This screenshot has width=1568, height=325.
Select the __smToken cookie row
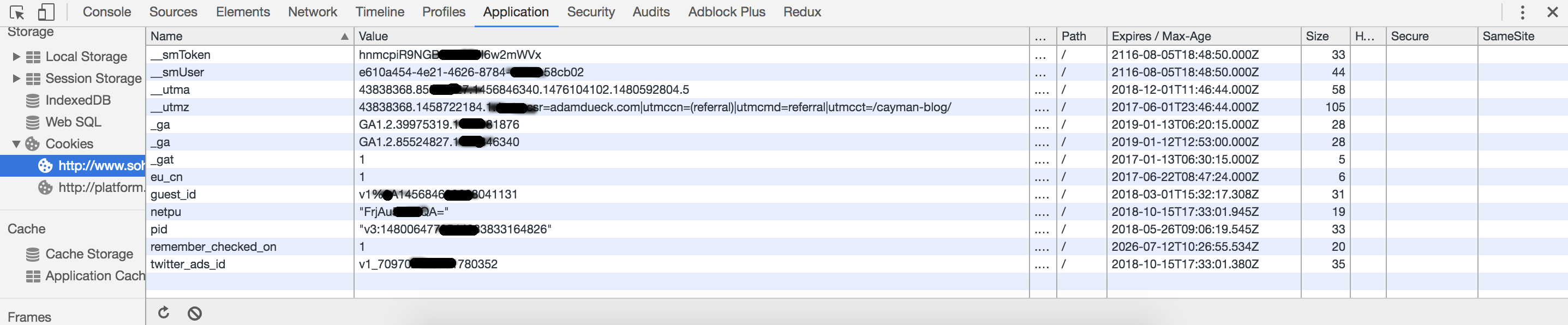coord(181,55)
